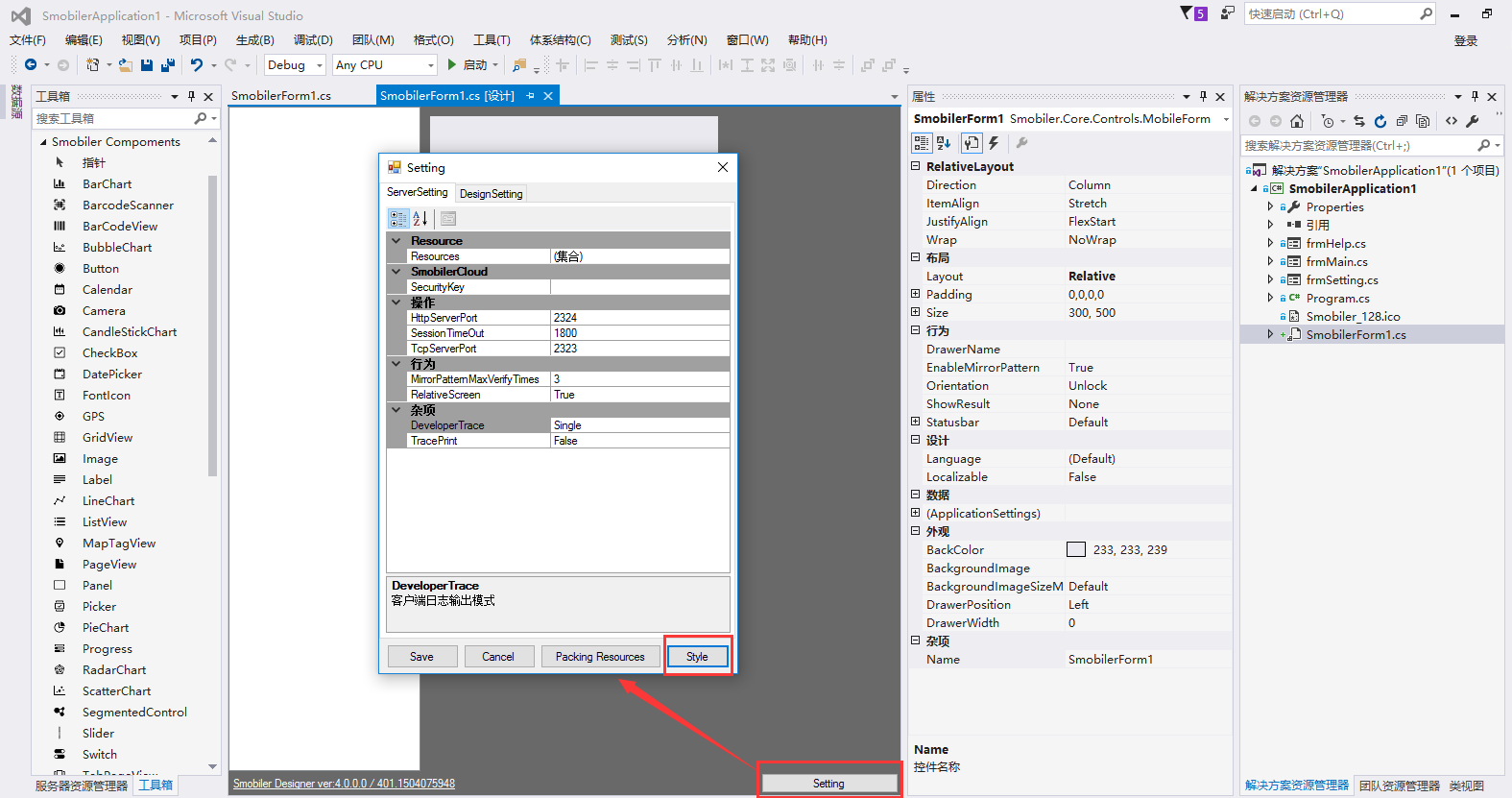1512x798 pixels.
Task: Show Events lightning icon in Properties panel
Action: (x=995, y=143)
